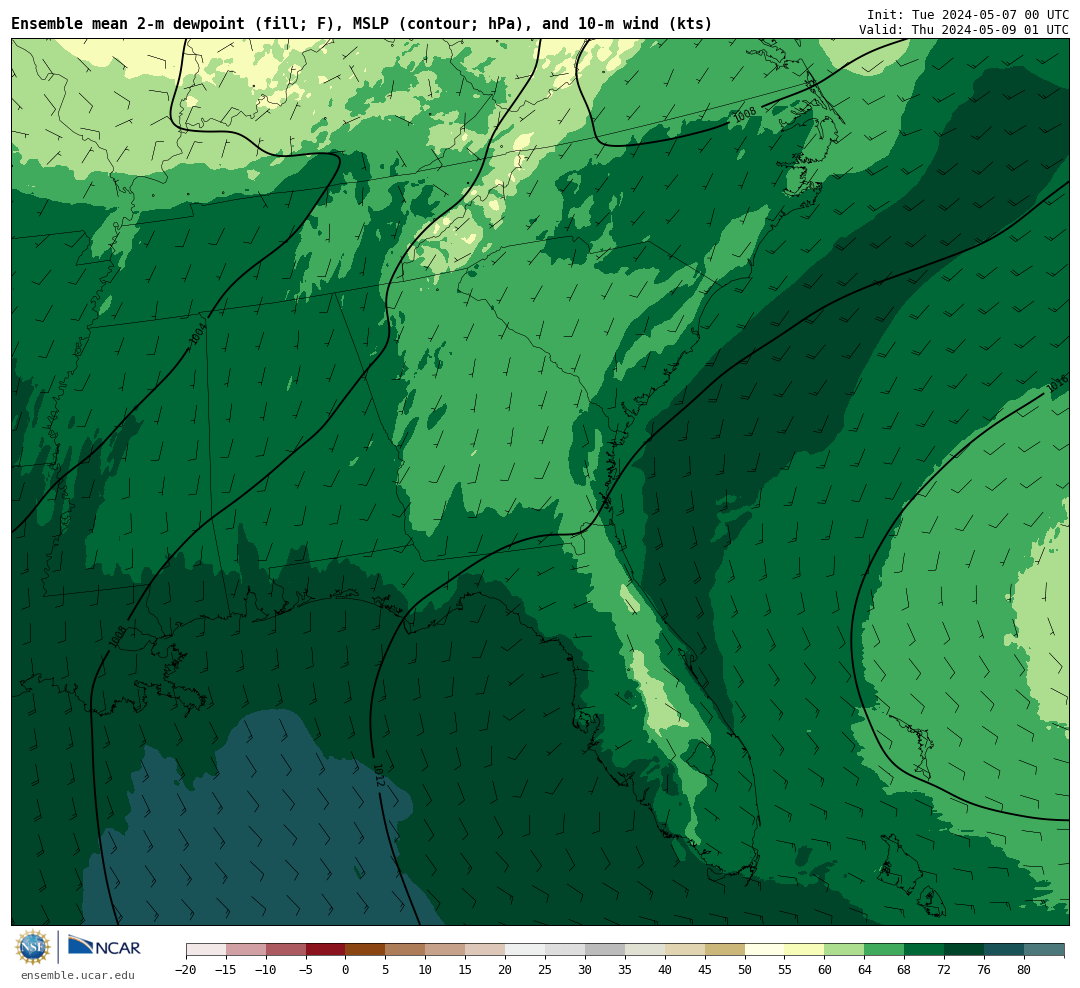Click the 1012 isobar label over the Gulf
Viewport: 1080px width, 988px height.
pyautogui.click(x=378, y=774)
